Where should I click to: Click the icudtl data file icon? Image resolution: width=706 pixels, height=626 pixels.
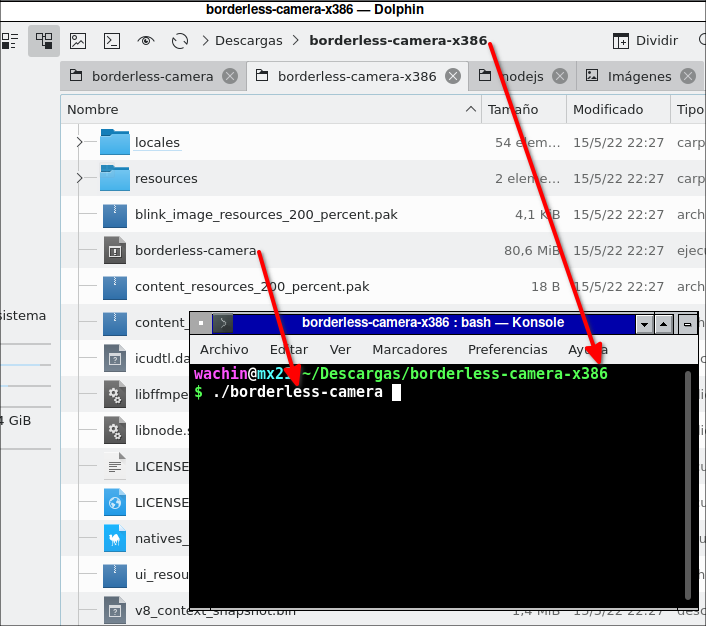coord(115,358)
